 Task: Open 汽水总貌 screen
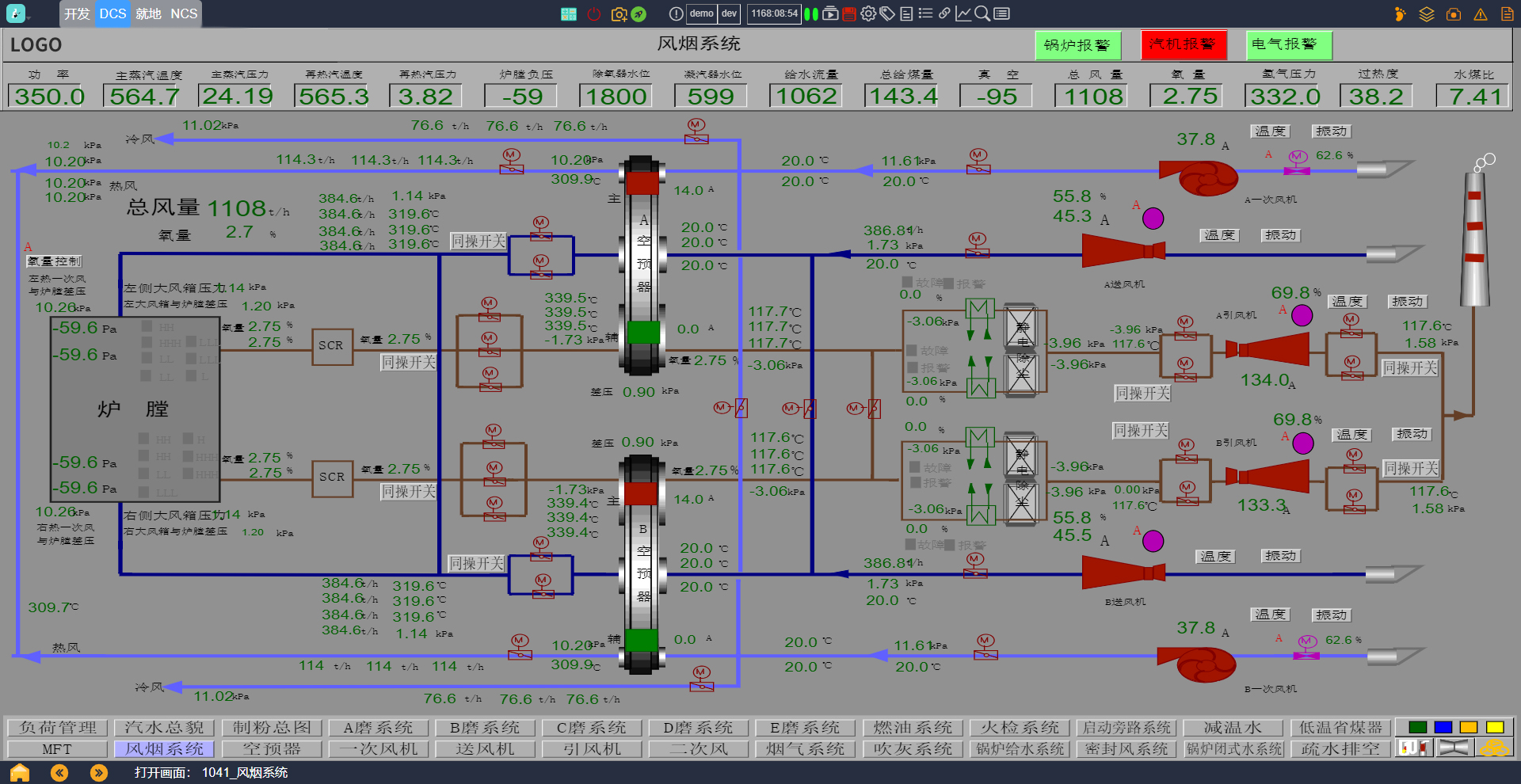point(165,727)
